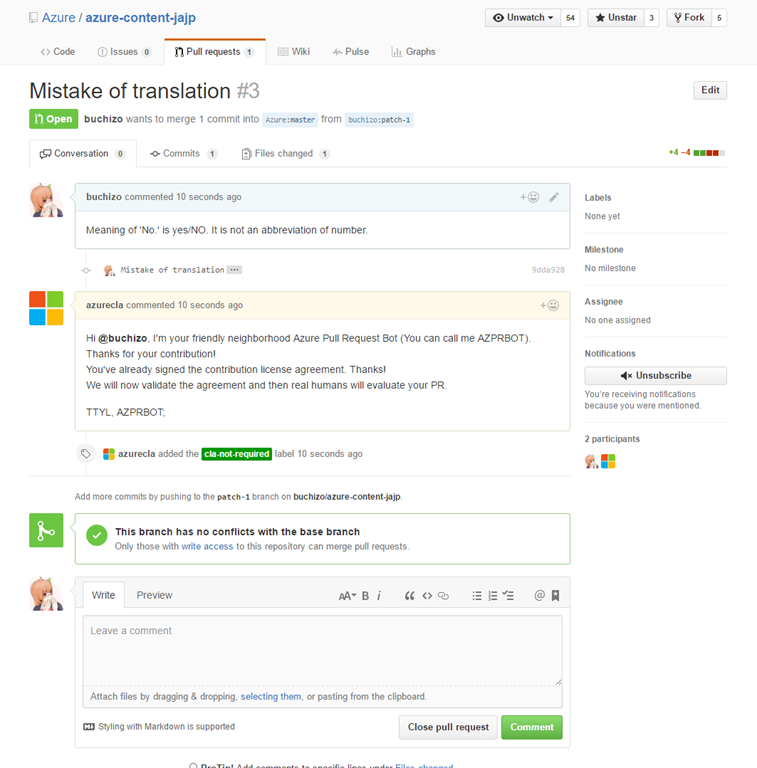Click the cla-not-required label
This screenshot has height=768, width=757.
pos(237,454)
